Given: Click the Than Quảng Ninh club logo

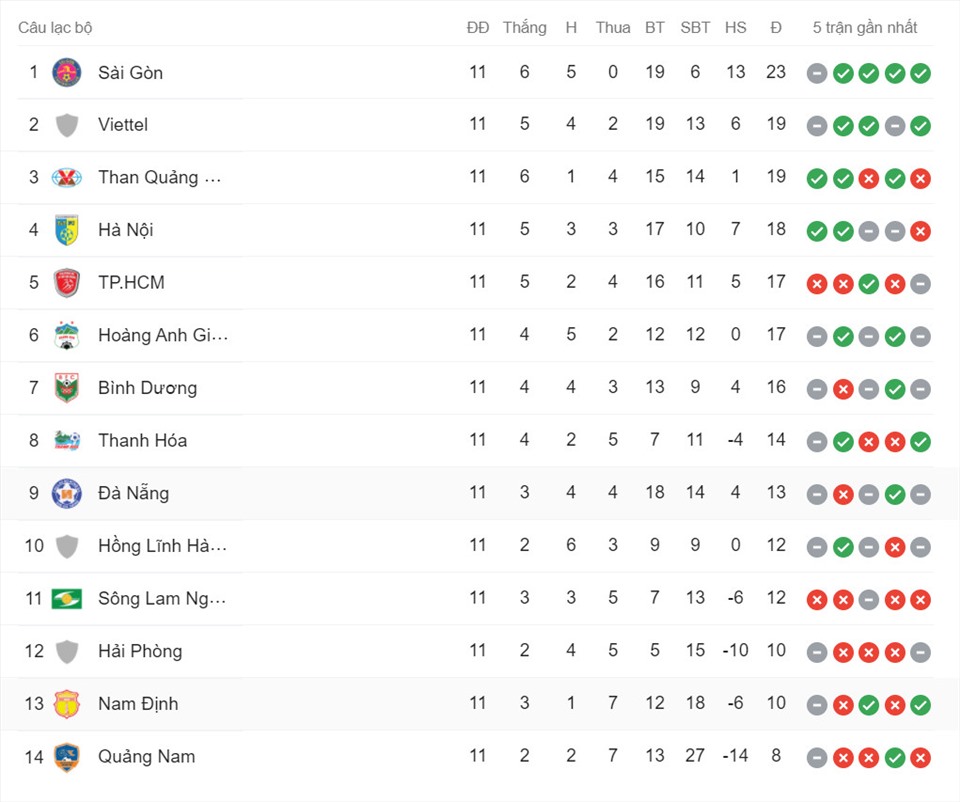Looking at the screenshot, I should pos(67,178).
